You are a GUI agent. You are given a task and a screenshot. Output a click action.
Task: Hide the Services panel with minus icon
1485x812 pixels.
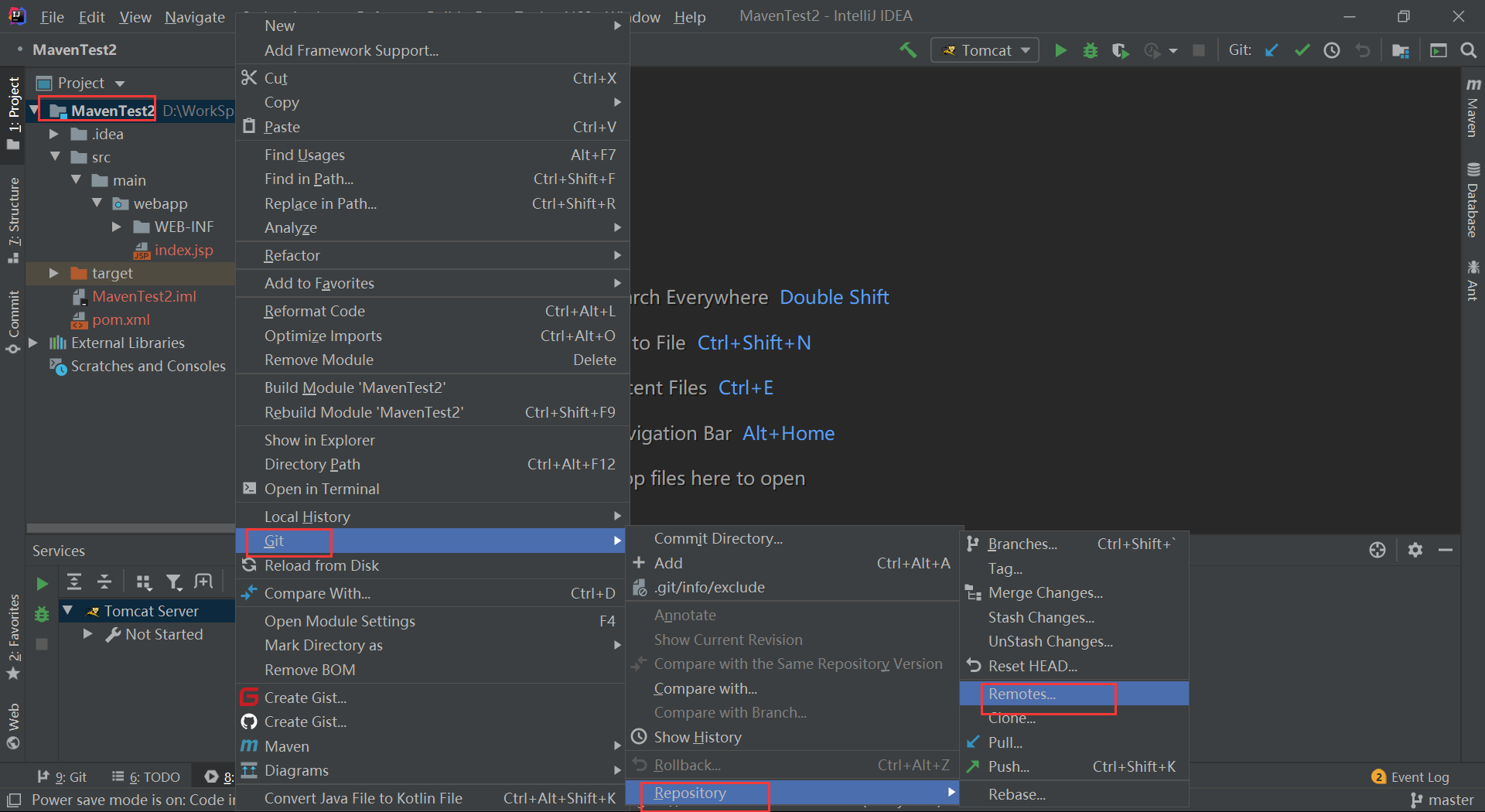1446,550
